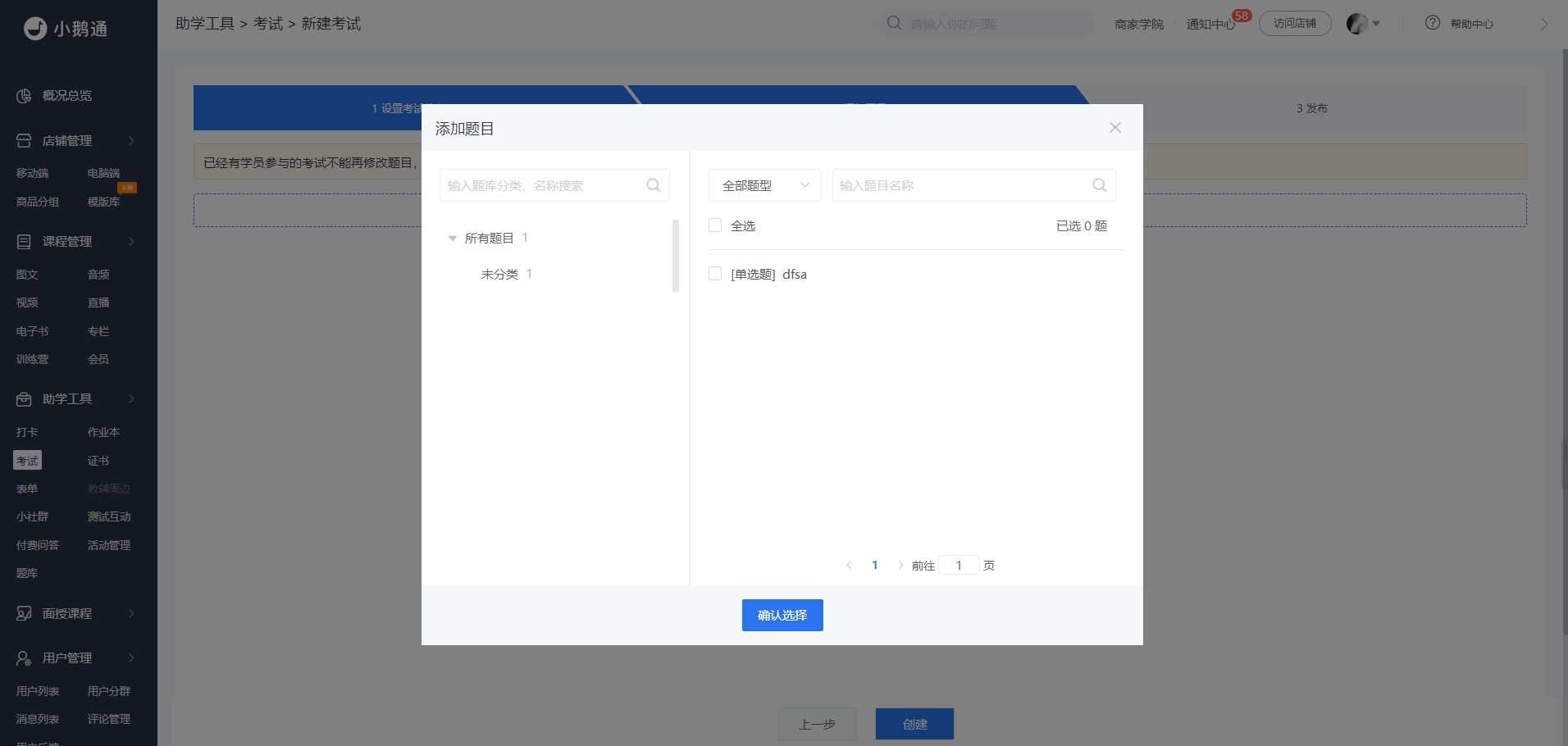The width and height of the screenshot is (1568, 746).
Task: Select the 未分类 category in tree
Action: pyautogui.click(x=499, y=274)
